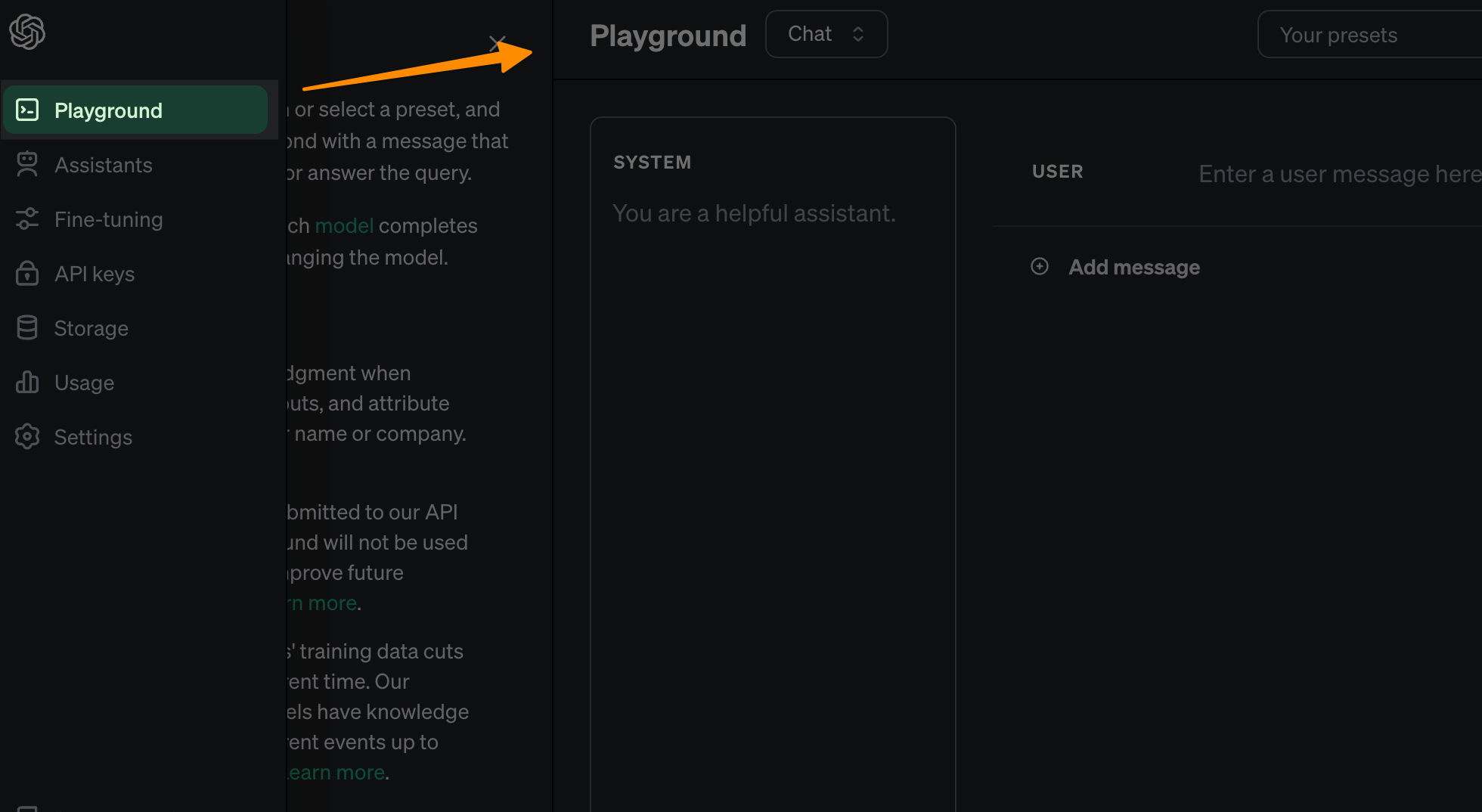This screenshot has height=812, width=1482.
Task: Open Settings from the sidebar
Action: click(x=93, y=437)
